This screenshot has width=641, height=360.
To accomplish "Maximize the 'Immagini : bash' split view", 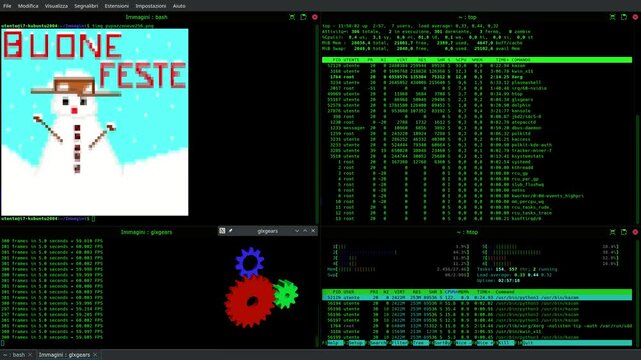I will 292,17.
